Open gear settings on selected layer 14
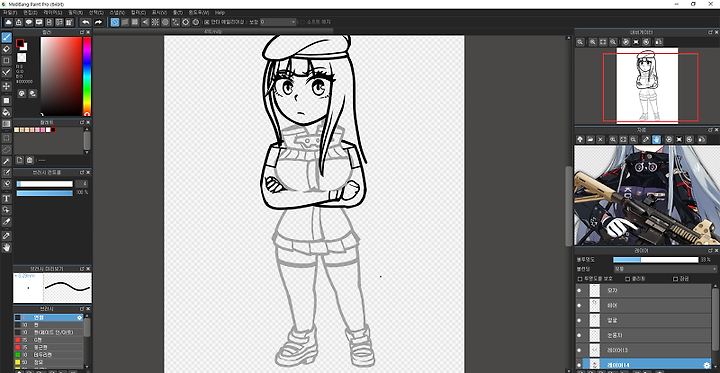The height and width of the screenshot is (373, 720). coord(707,365)
